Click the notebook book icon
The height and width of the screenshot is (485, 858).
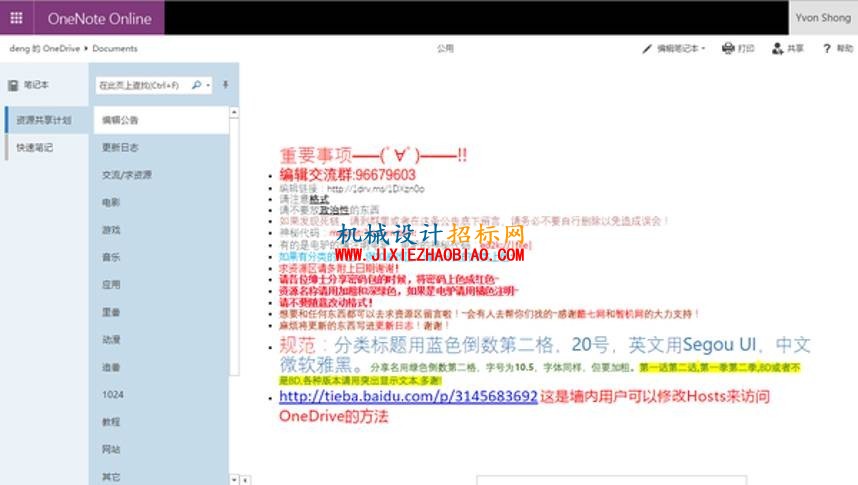pos(13,85)
